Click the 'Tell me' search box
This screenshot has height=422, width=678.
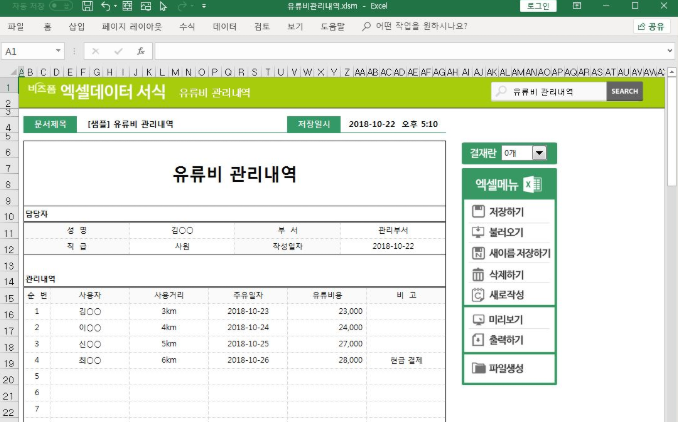(415, 26)
